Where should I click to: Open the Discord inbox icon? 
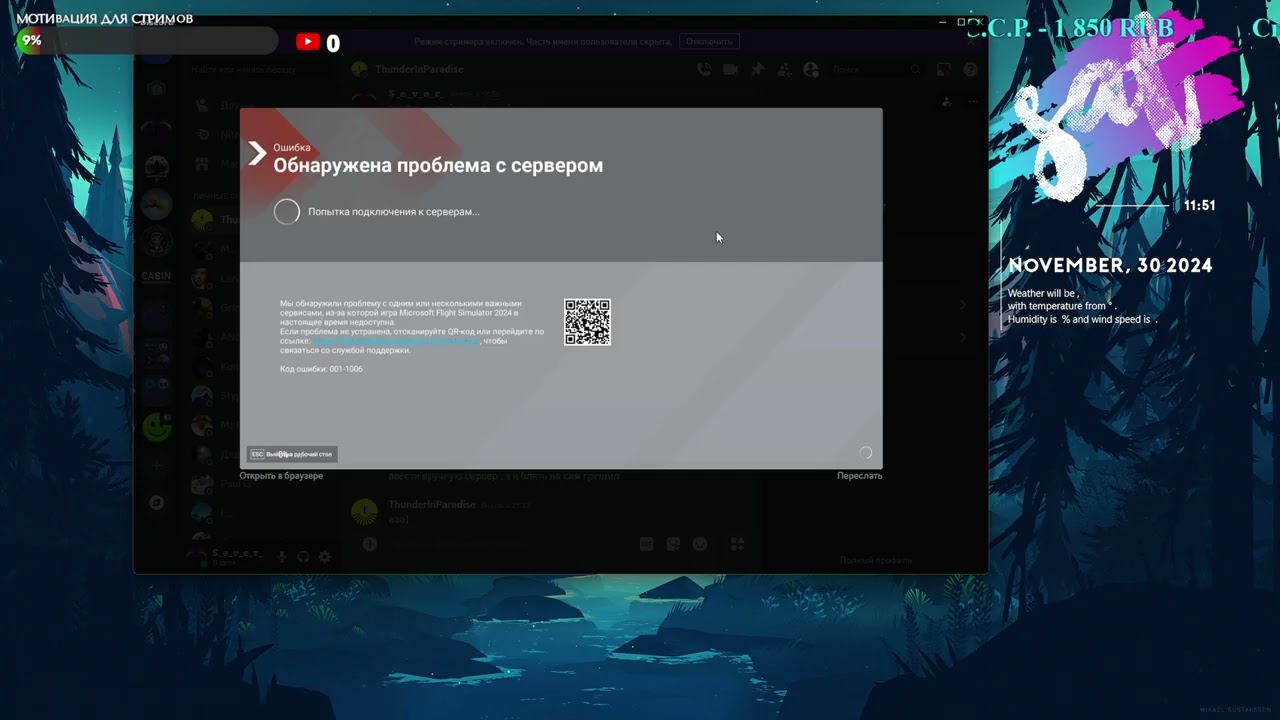(943, 70)
